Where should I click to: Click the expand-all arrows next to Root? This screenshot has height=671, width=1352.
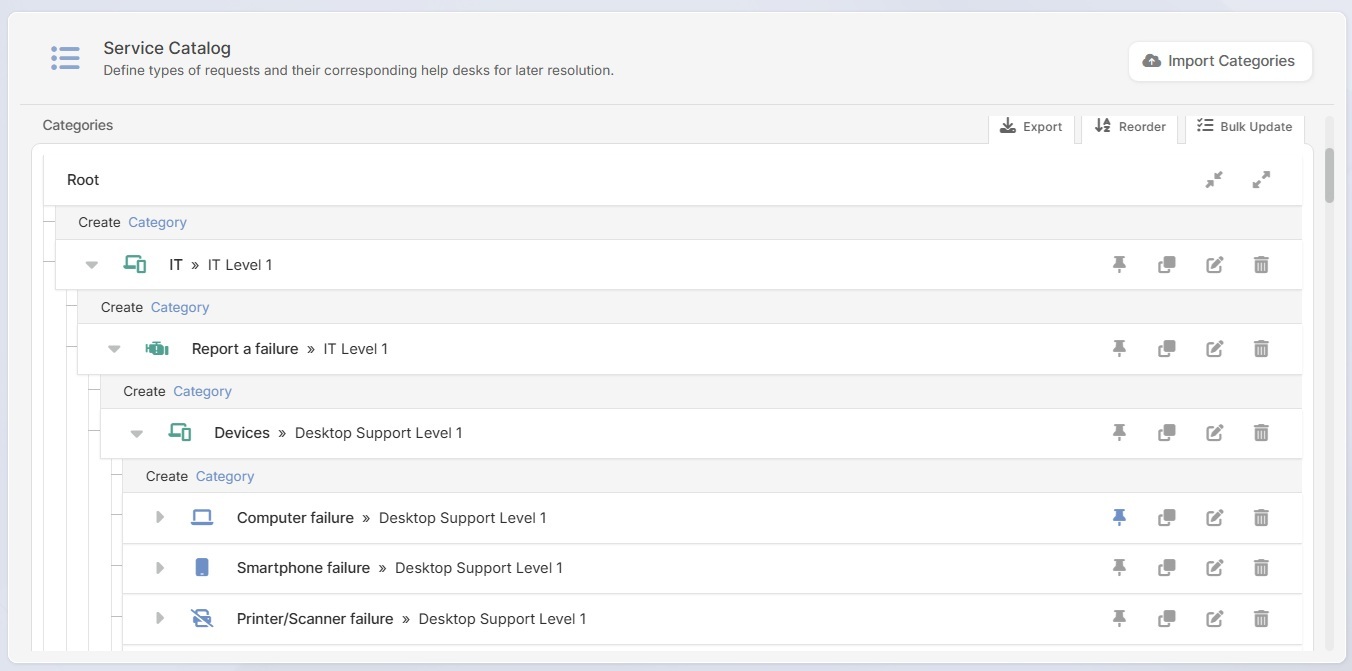tap(1261, 180)
